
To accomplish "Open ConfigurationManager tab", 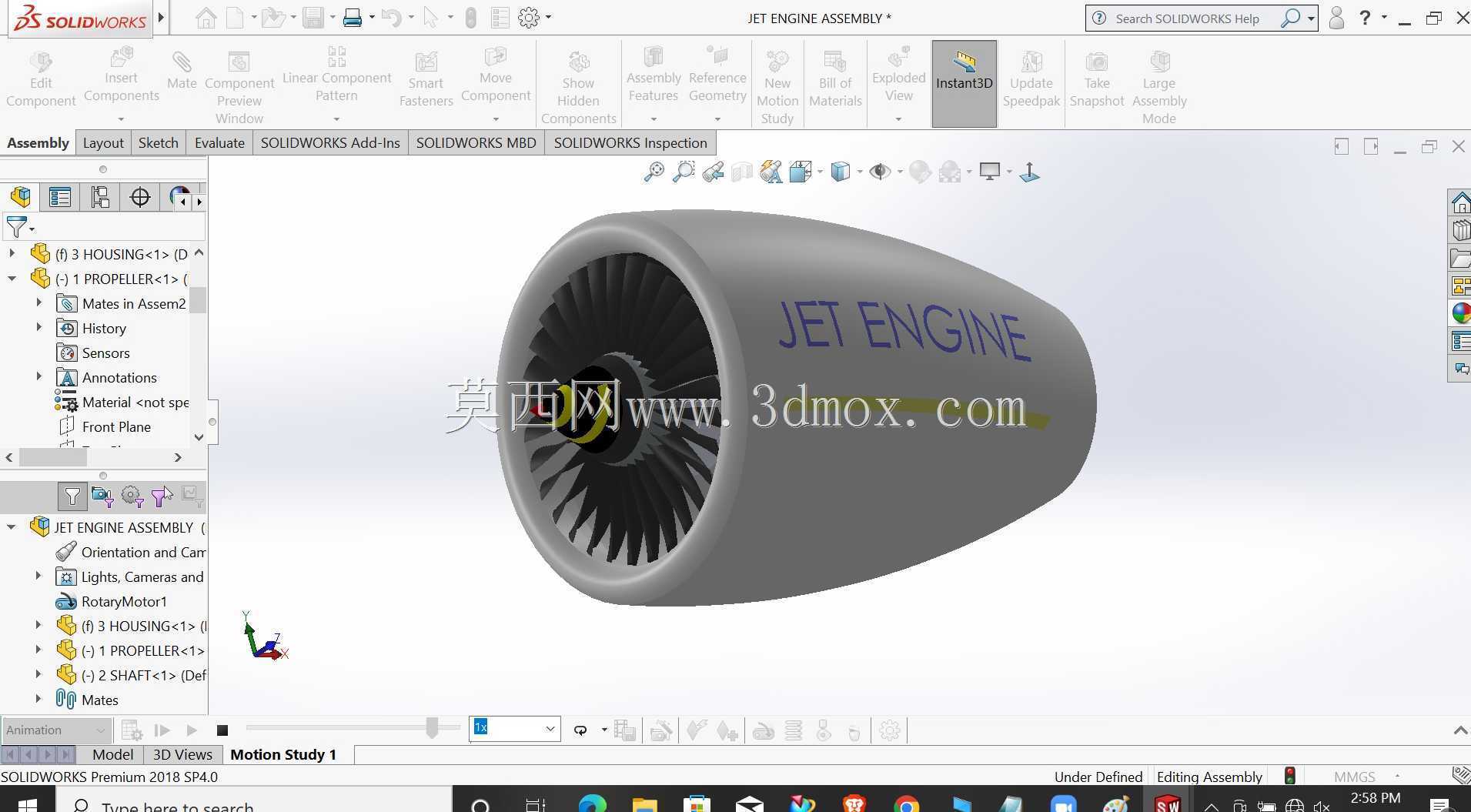I will (x=100, y=197).
